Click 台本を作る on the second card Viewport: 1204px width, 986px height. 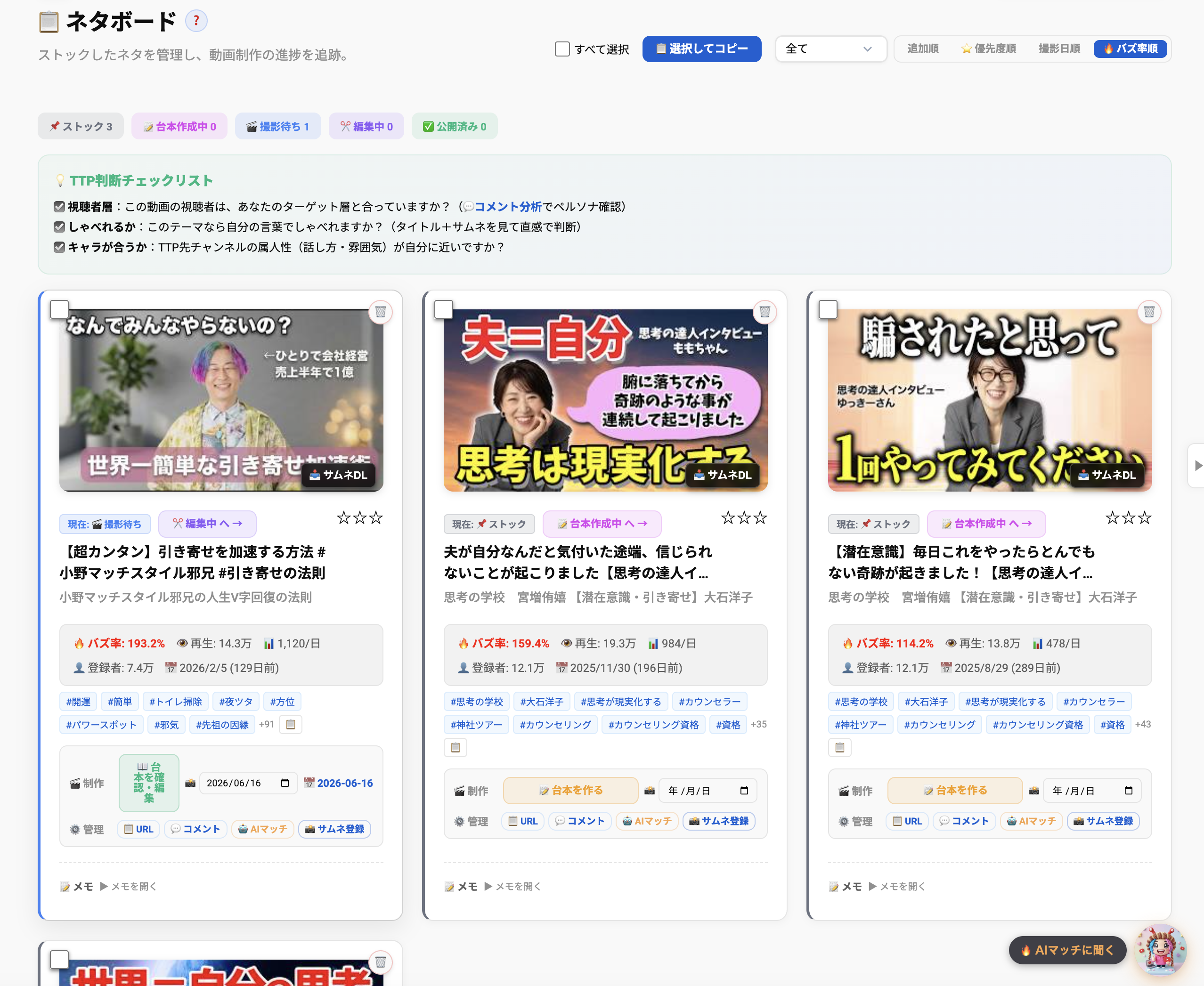coord(570,791)
